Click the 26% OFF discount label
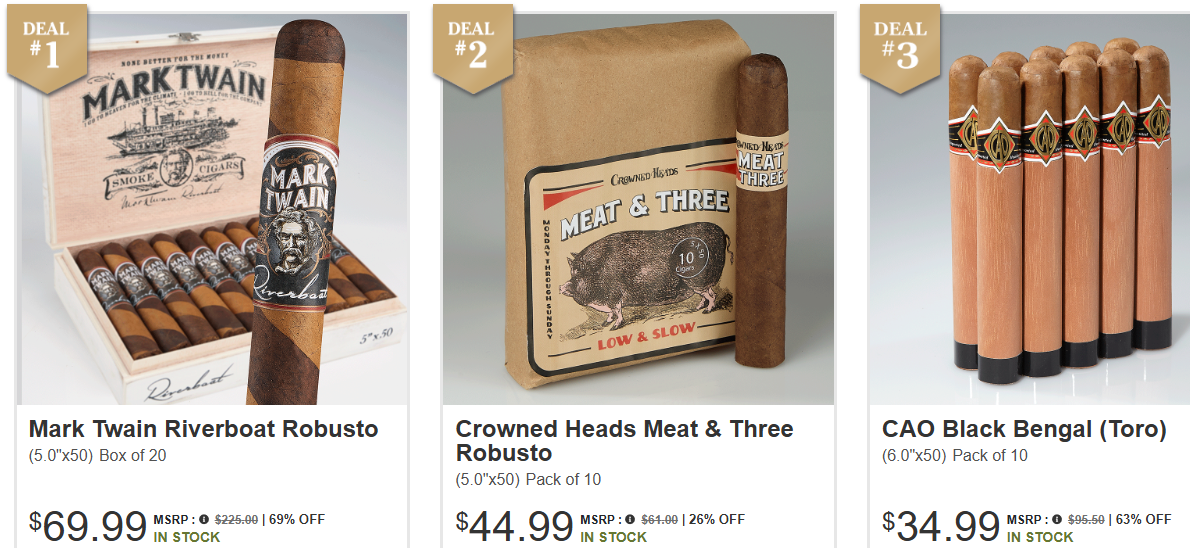The width and height of the screenshot is (1190, 548). 716,520
